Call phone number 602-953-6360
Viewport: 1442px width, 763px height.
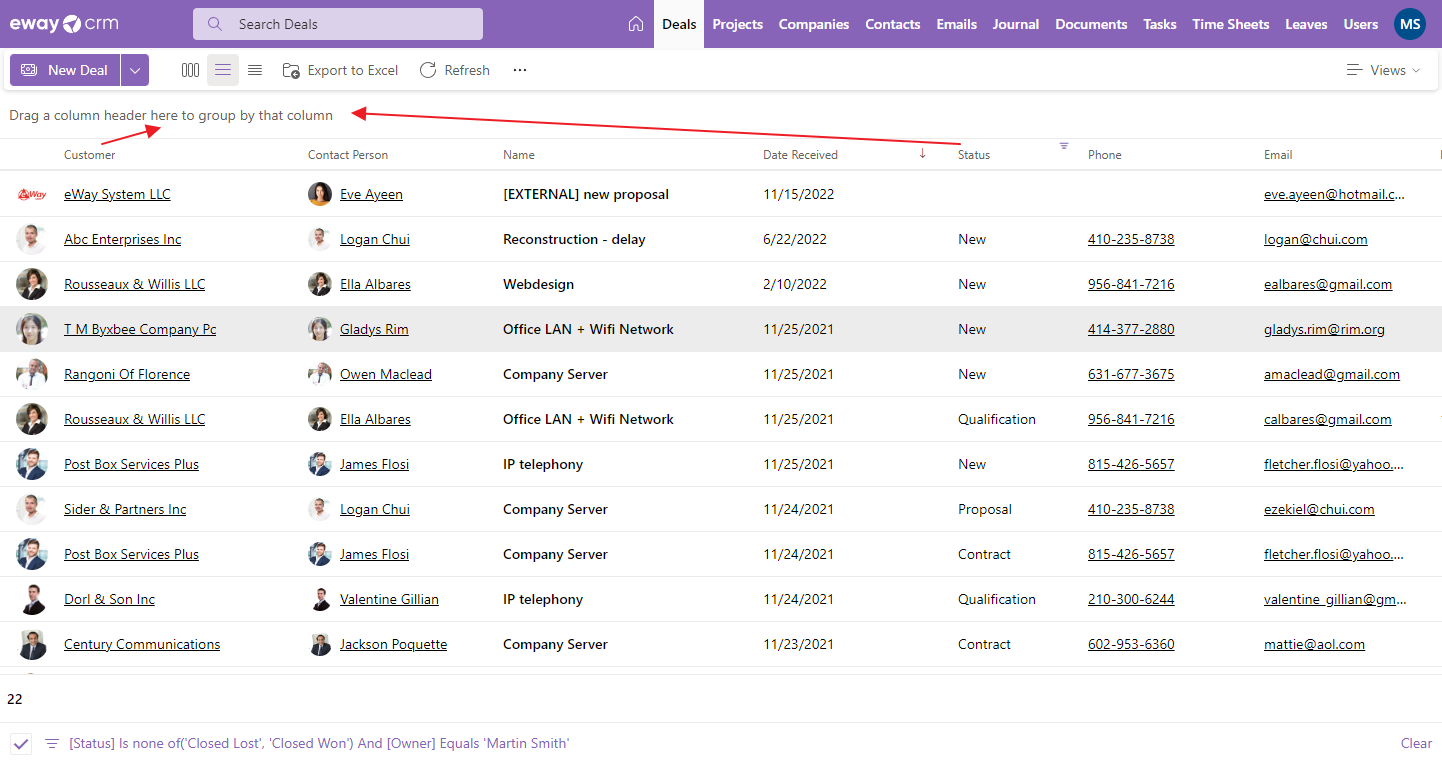[x=1131, y=644]
